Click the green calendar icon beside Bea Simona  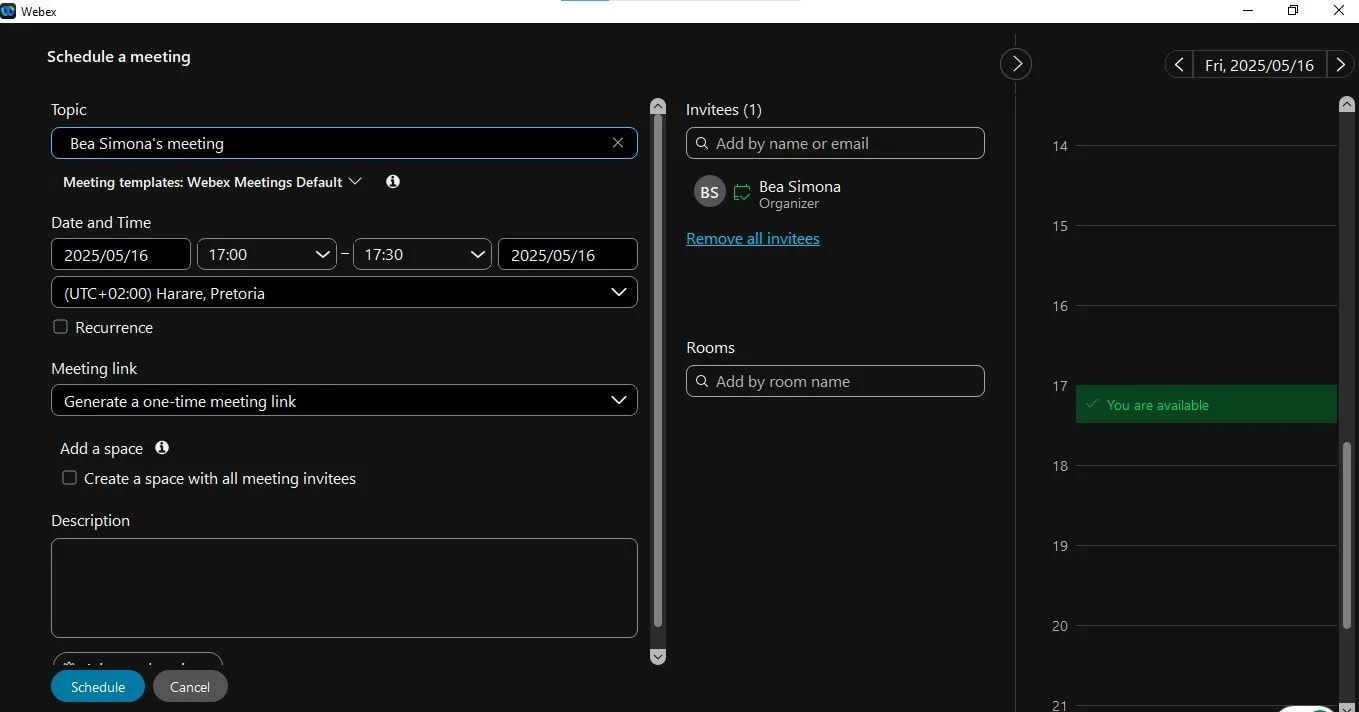(x=741, y=191)
